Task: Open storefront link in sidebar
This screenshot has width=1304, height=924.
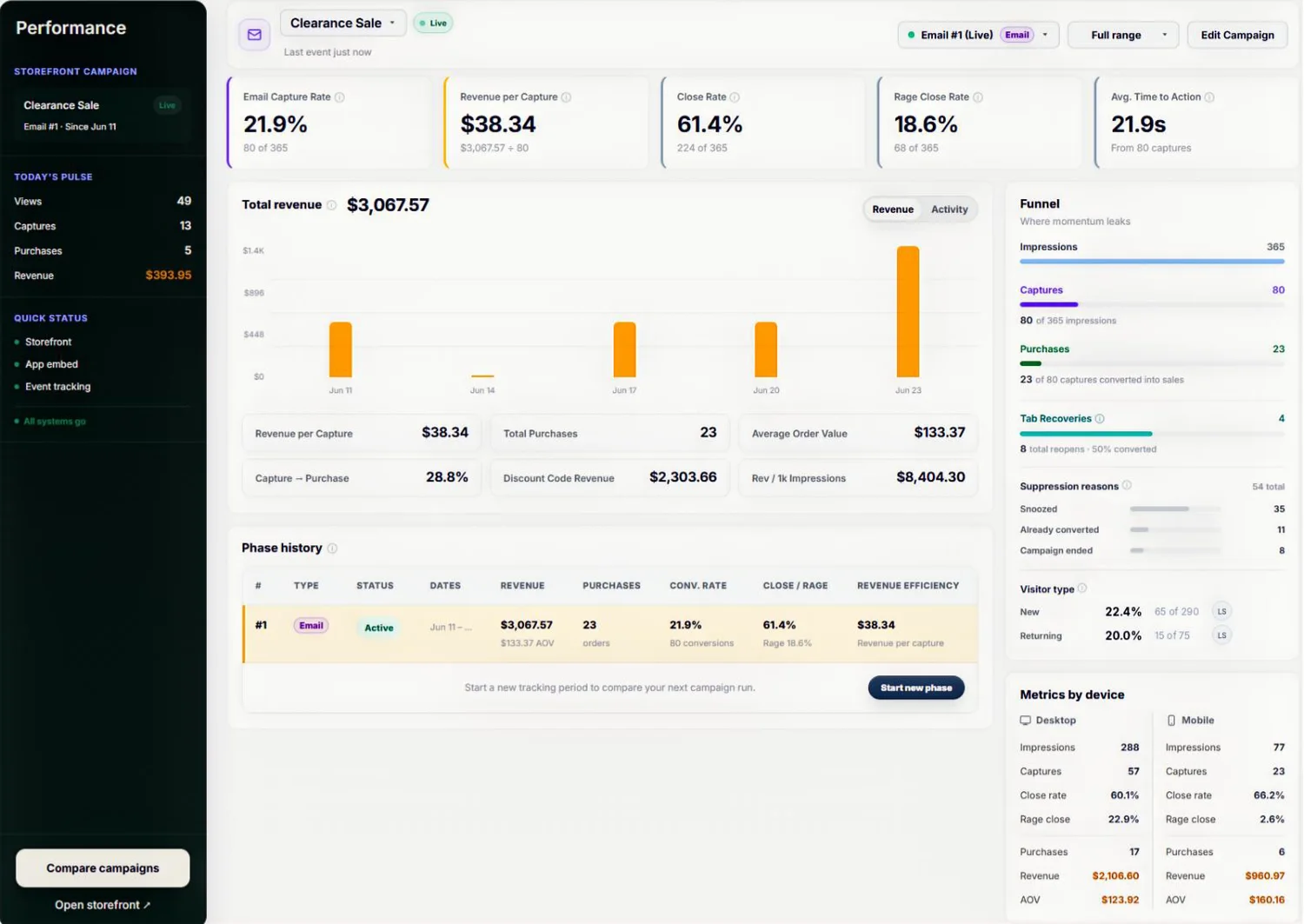Action: click(x=103, y=905)
